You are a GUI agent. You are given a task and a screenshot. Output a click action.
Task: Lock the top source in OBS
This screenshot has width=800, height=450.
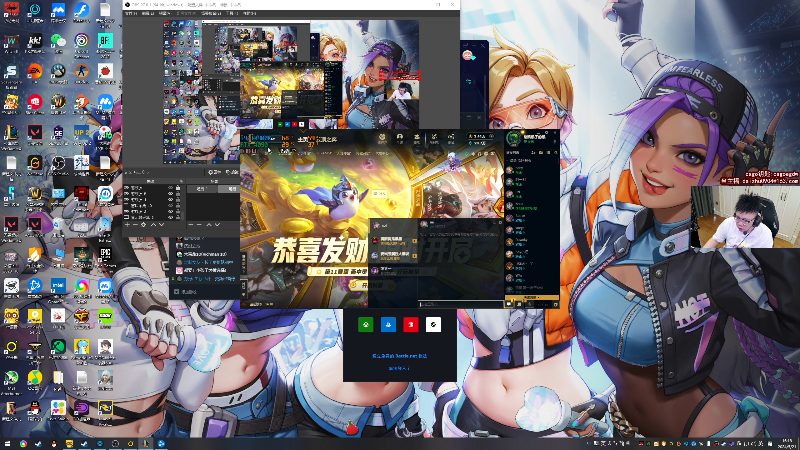pyautogui.click(x=178, y=188)
